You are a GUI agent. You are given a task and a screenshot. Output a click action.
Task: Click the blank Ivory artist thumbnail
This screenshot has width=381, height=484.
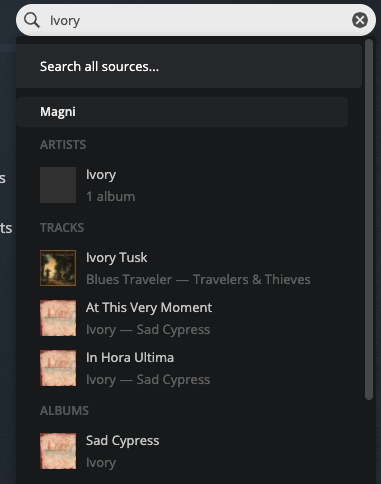(x=58, y=185)
